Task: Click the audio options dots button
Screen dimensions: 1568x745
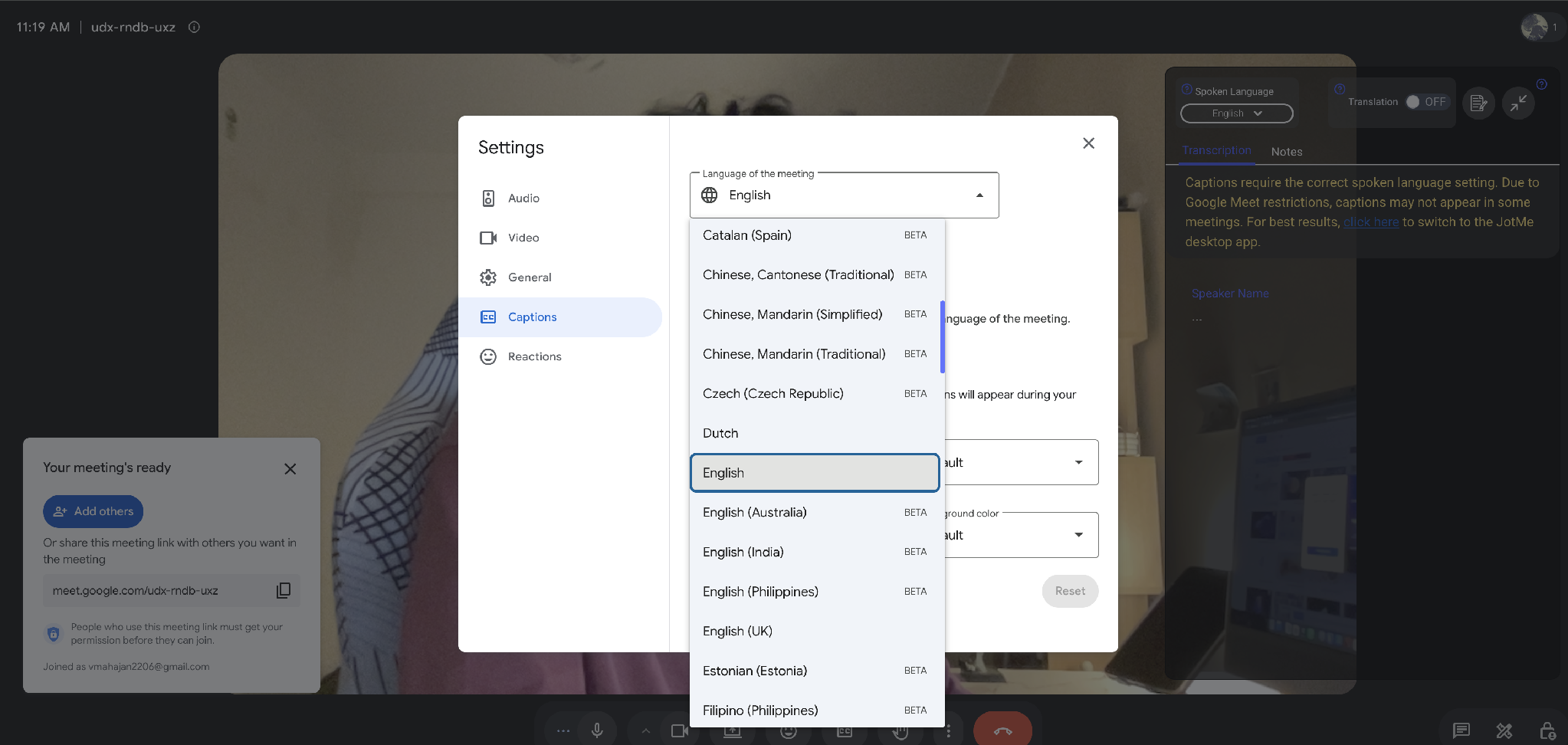Action: [563, 730]
